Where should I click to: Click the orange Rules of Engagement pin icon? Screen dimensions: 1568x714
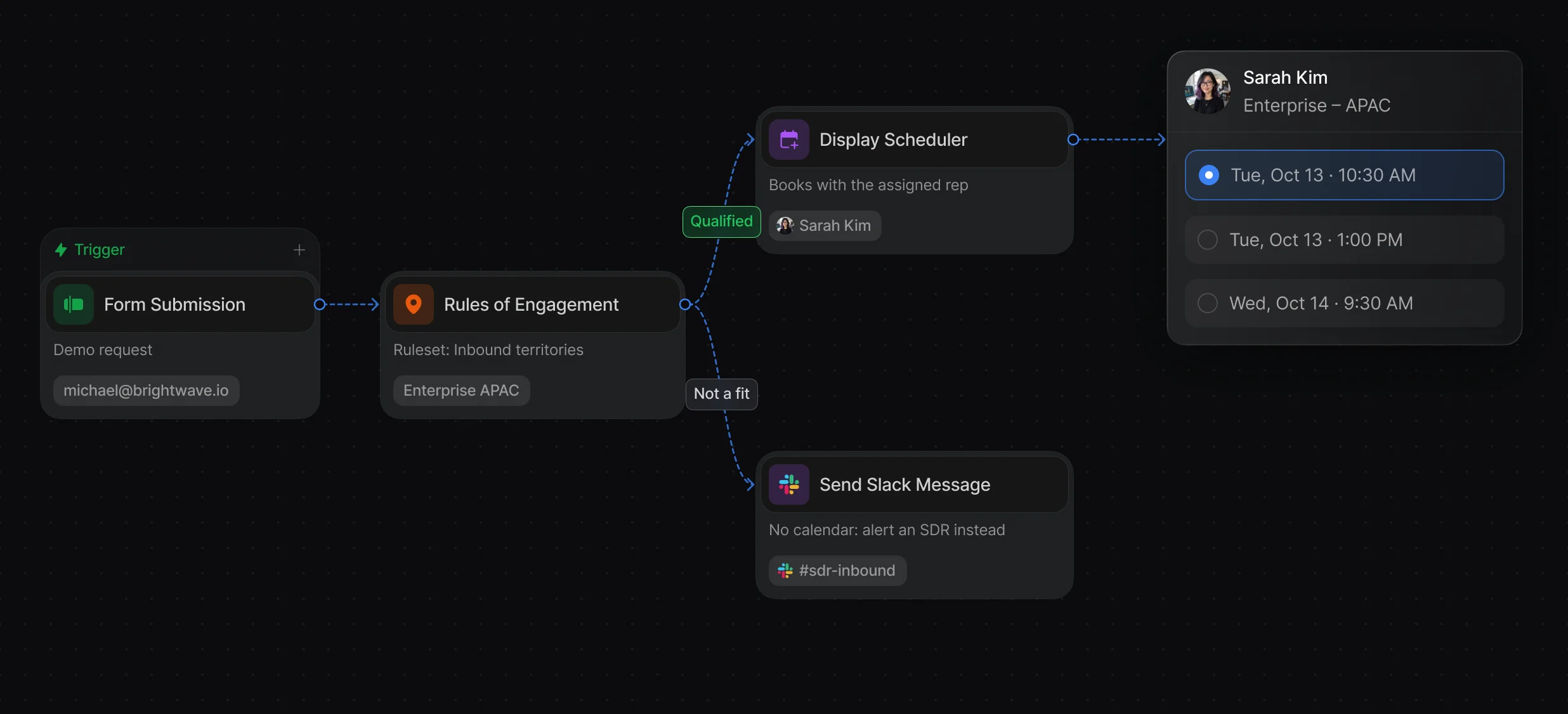click(x=414, y=304)
